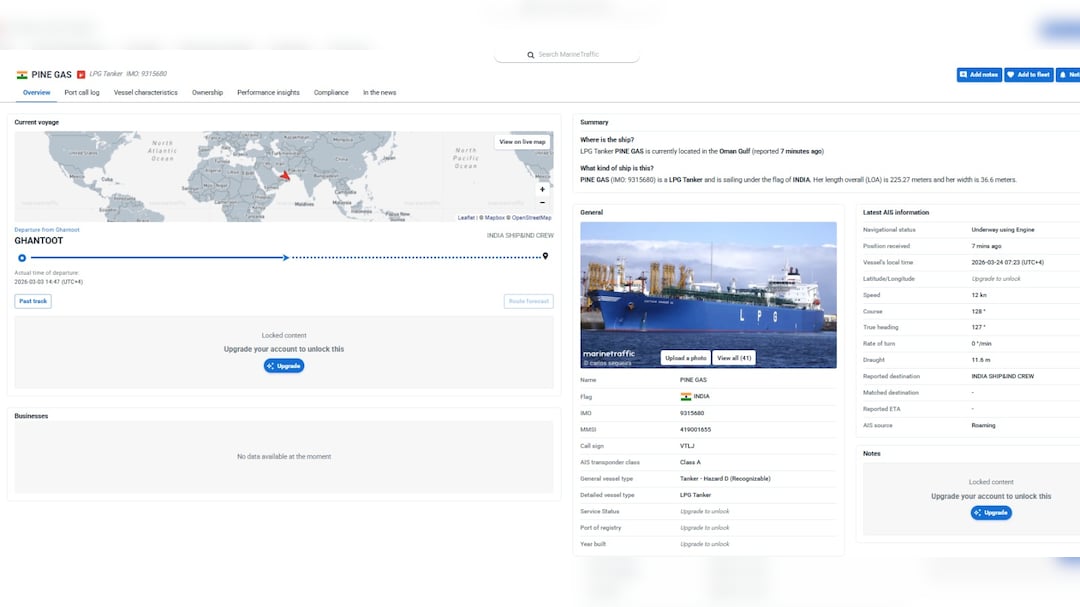Zoom out on the voyage map
The width and height of the screenshot is (1080, 607).
click(542, 202)
